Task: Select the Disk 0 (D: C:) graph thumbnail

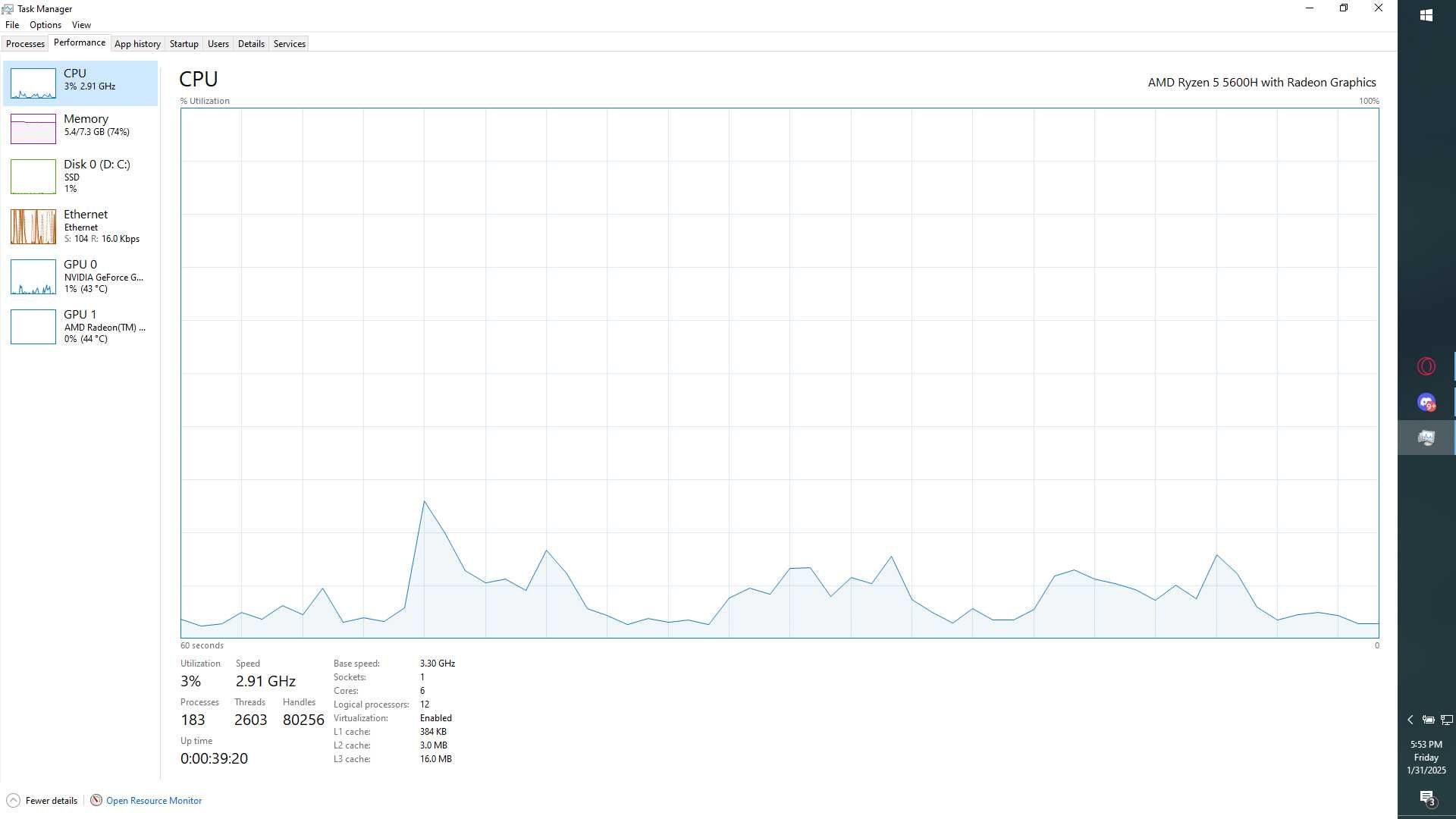Action: tap(33, 177)
